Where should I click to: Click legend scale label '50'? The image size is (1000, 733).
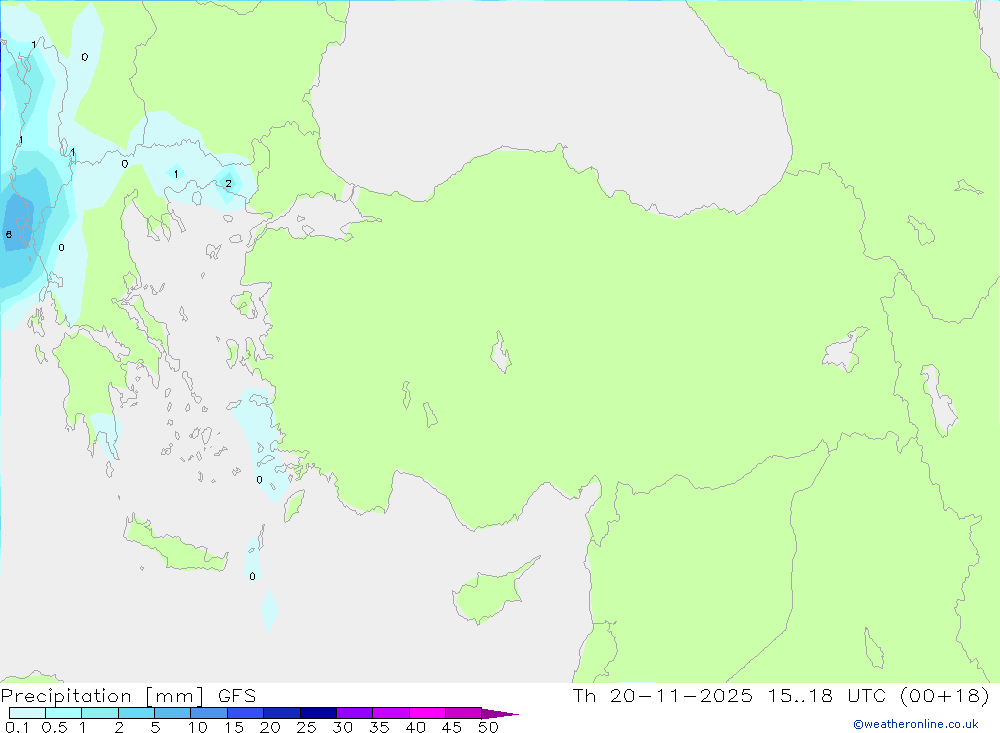488,727
